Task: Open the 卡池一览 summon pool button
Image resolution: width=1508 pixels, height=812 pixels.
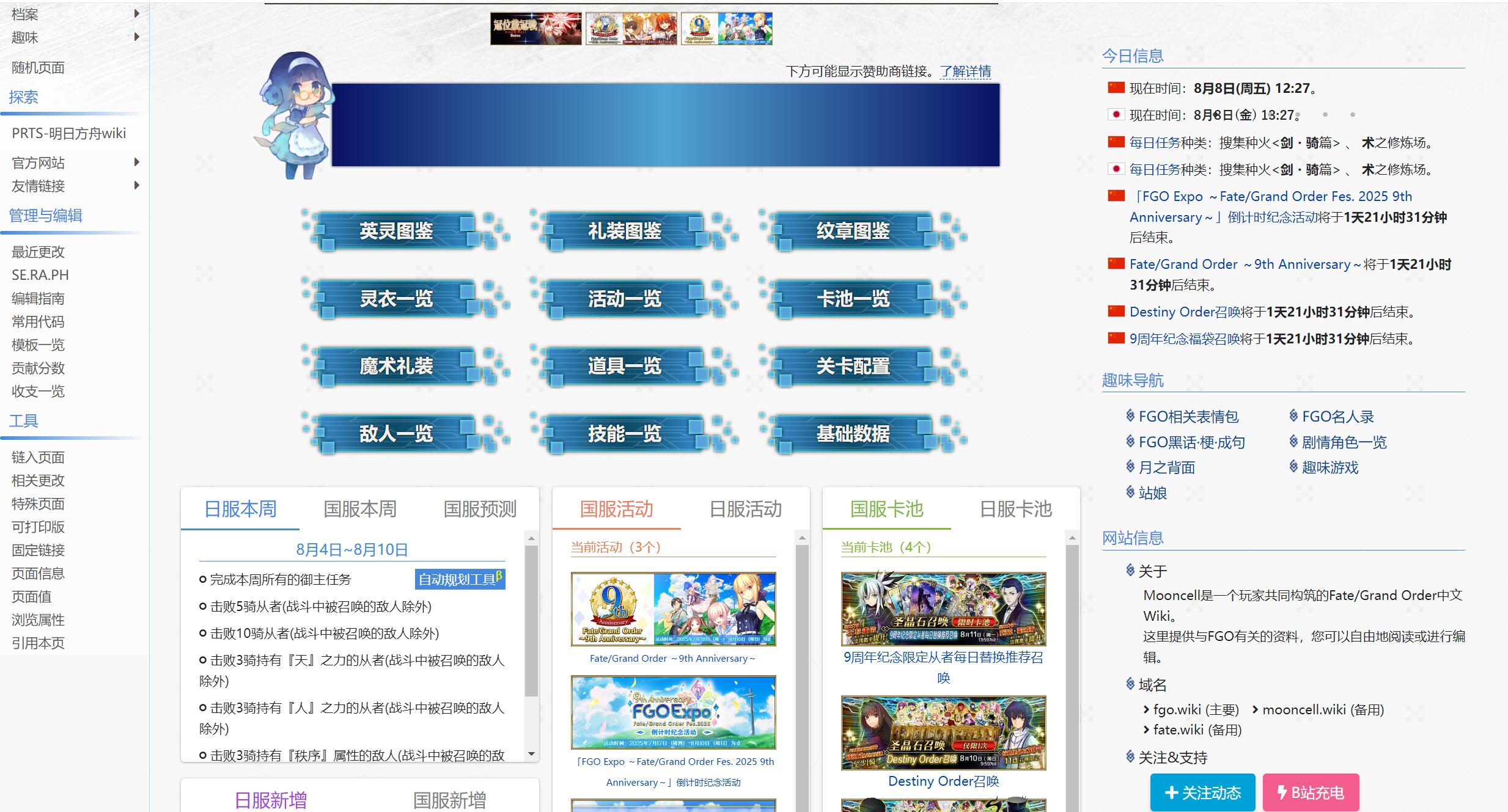Action: 863,298
